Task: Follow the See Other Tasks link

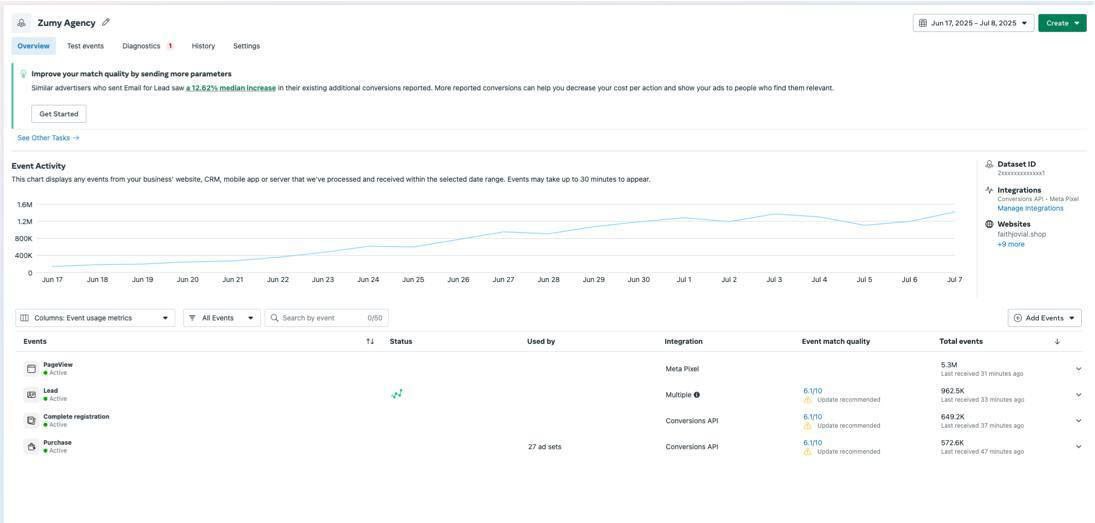Action: 48,138
